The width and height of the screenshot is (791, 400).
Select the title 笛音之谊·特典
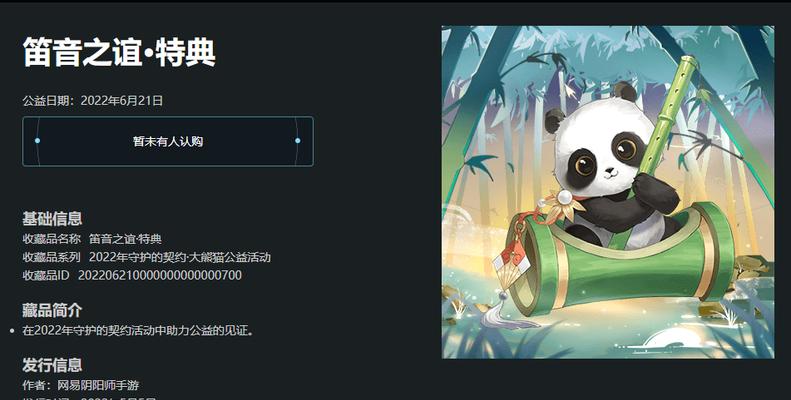119,52
